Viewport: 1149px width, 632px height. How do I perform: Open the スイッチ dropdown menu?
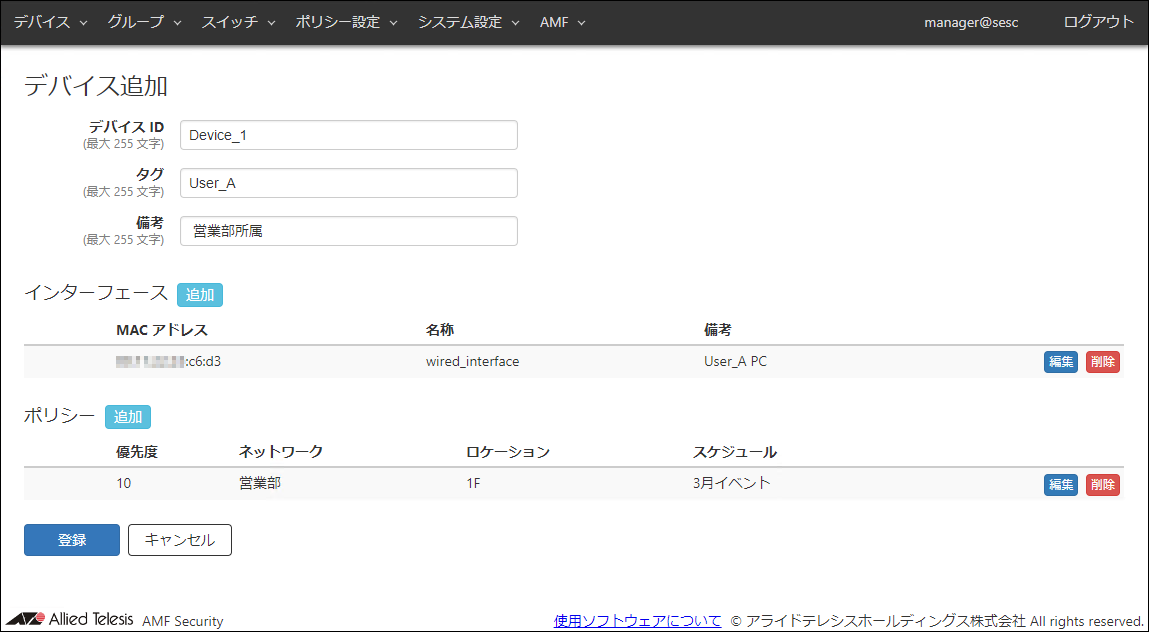tap(238, 22)
